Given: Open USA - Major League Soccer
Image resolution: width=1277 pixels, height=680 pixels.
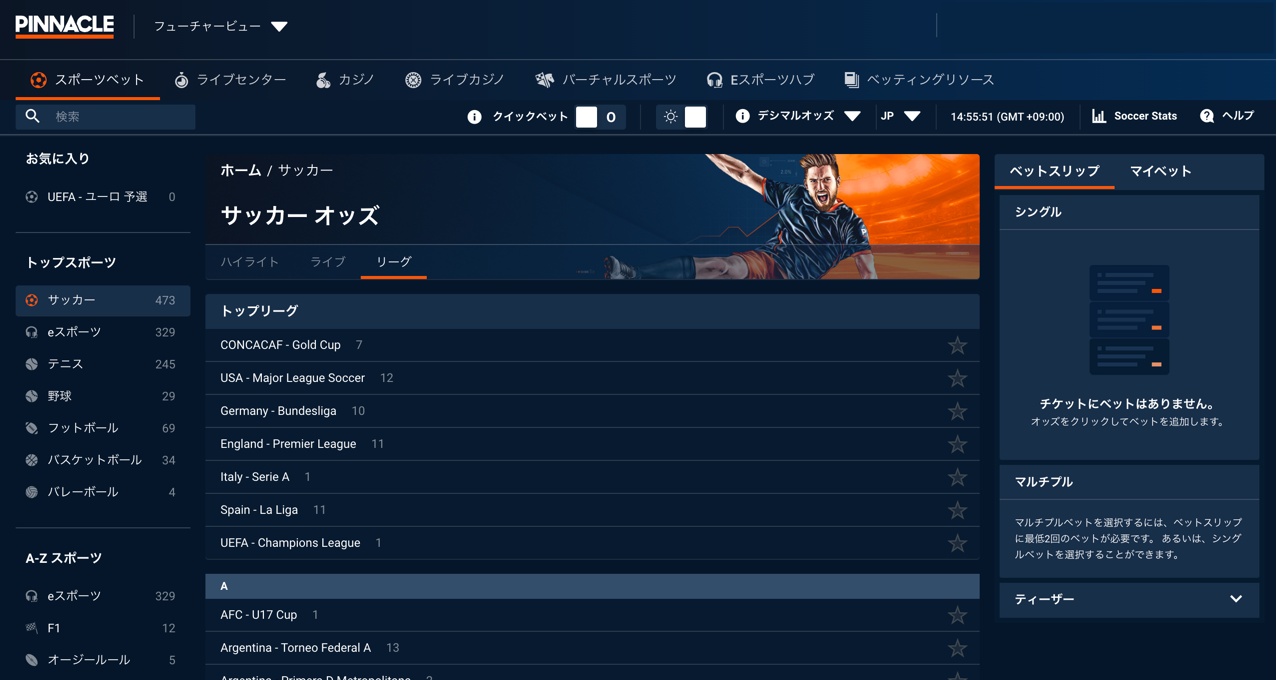Looking at the screenshot, I should (x=293, y=378).
